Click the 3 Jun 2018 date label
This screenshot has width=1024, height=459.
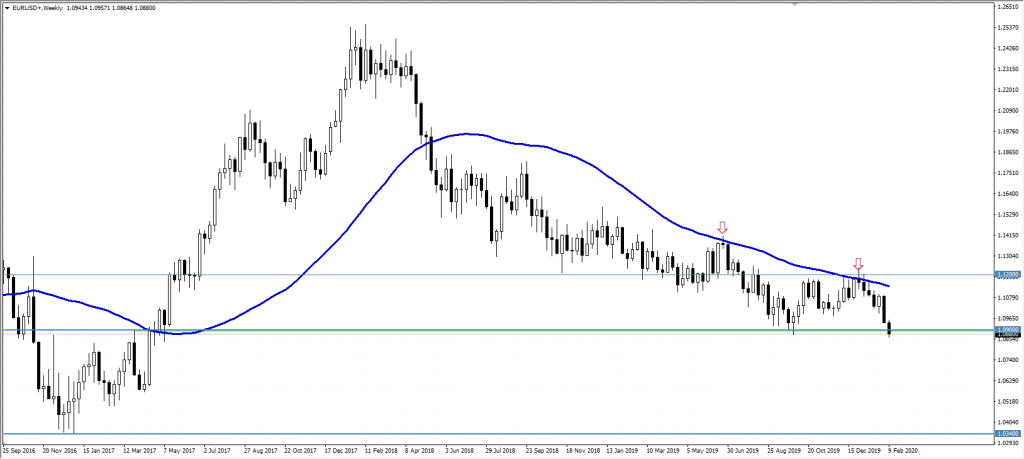(x=460, y=451)
